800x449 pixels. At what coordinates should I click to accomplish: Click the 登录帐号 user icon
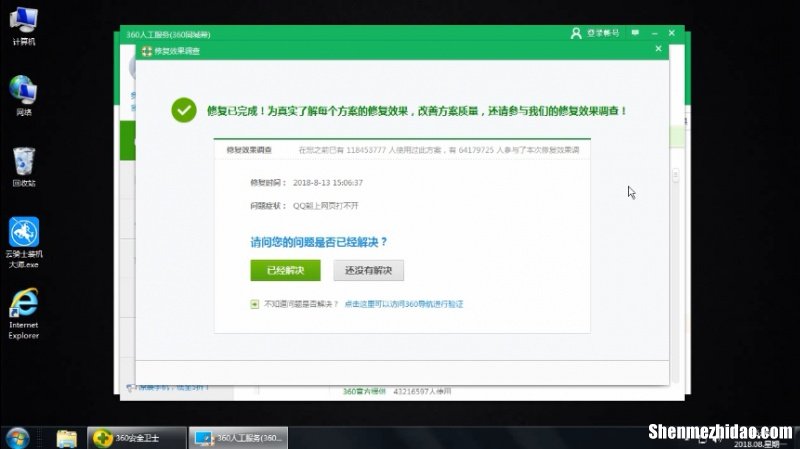576,34
